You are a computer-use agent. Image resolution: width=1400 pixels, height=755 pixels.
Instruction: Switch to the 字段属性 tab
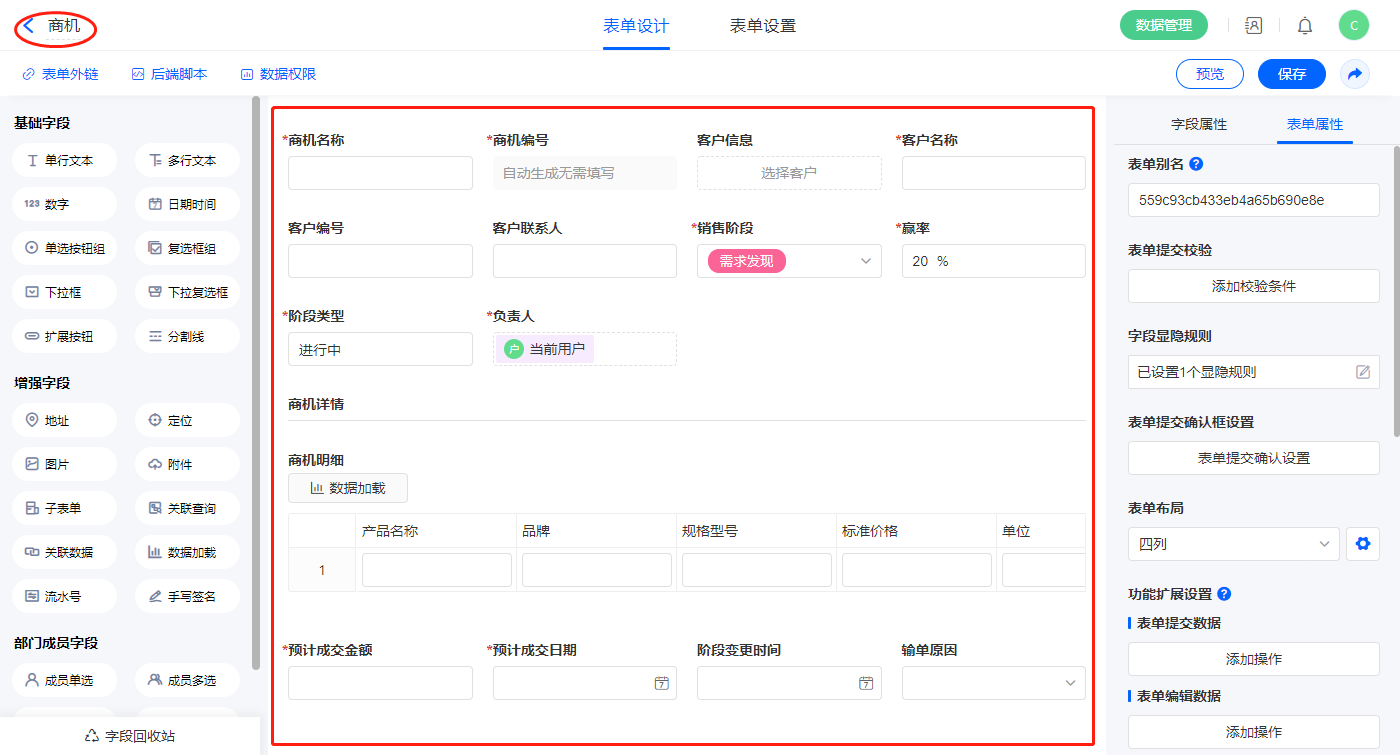pyautogui.click(x=1198, y=124)
